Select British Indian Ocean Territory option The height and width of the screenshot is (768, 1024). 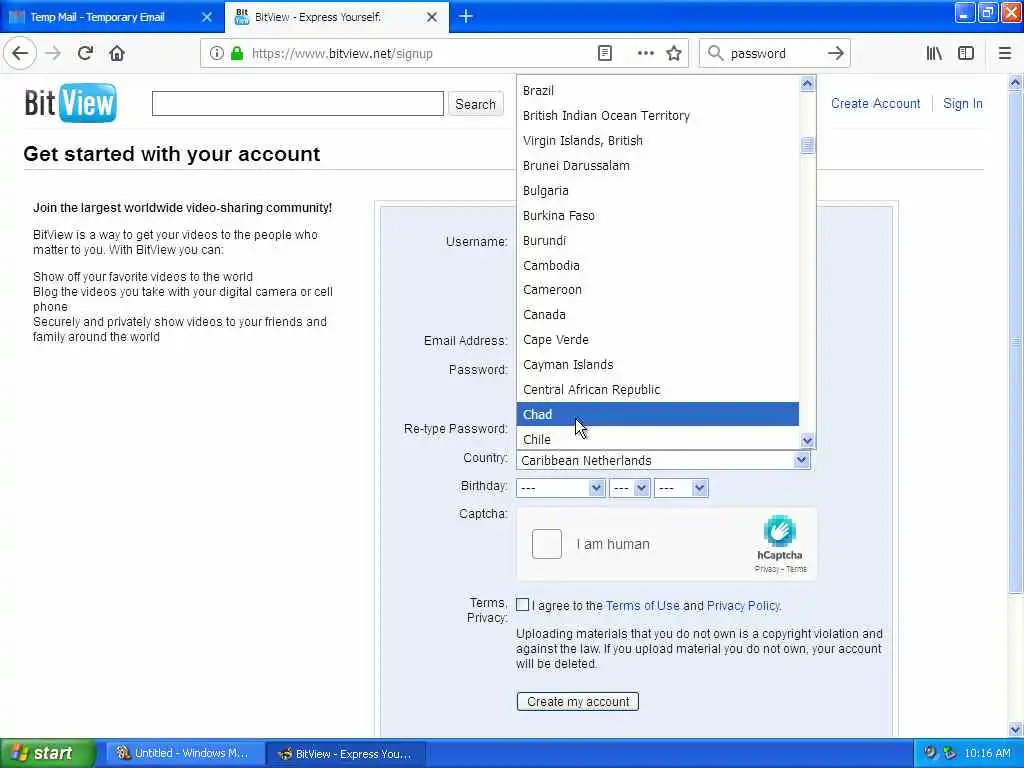[658, 116]
